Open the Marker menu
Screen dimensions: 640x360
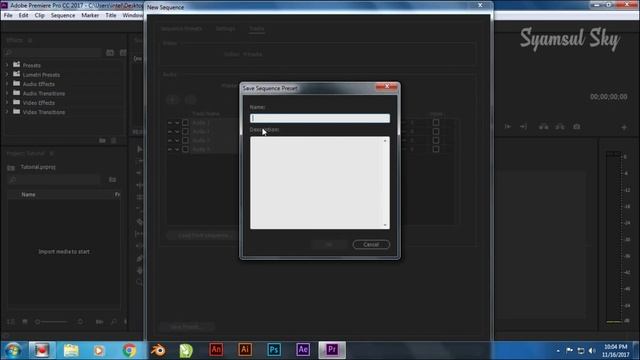tap(90, 16)
